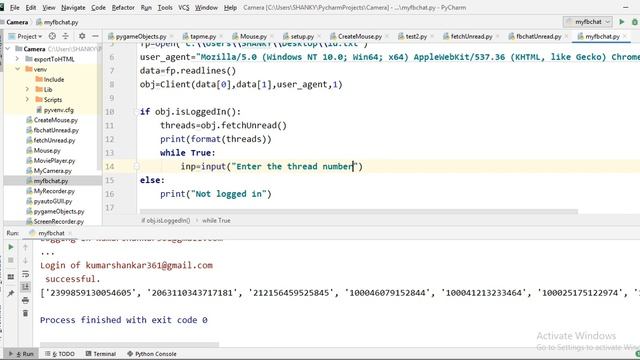Open the Python Console tool window

[x=152, y=354]
